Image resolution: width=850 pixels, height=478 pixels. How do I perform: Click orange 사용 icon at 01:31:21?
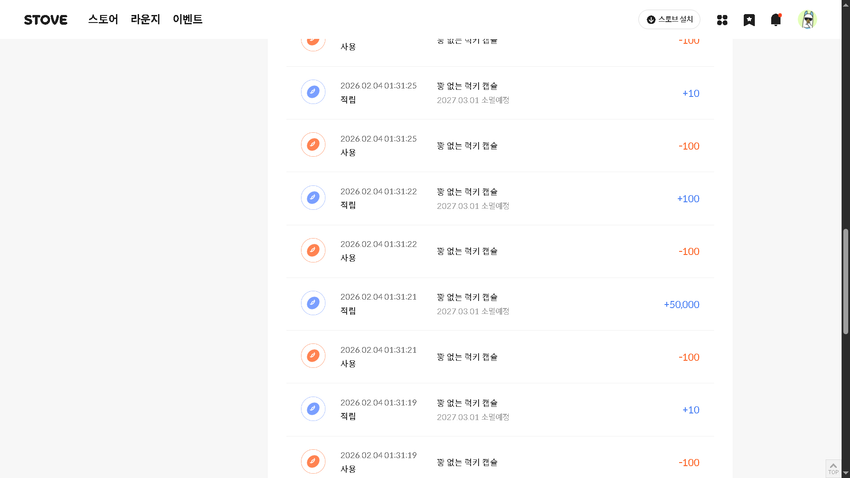tap(313, 356)
